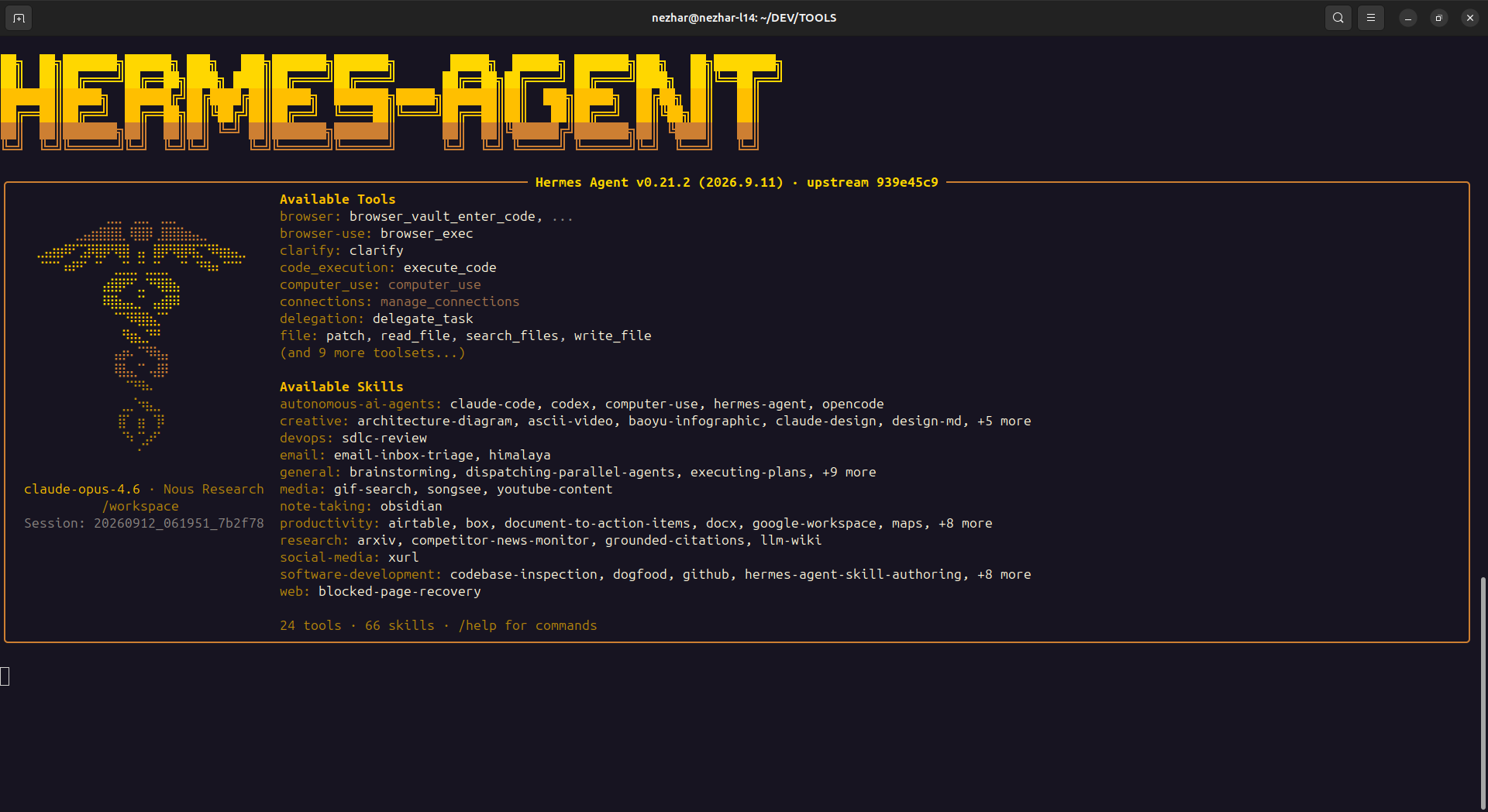The height and width of the screenshot is (812, 1488).
Task: Restore down the terminal window
Action: pyautogui.click(x=1438, y=18)
